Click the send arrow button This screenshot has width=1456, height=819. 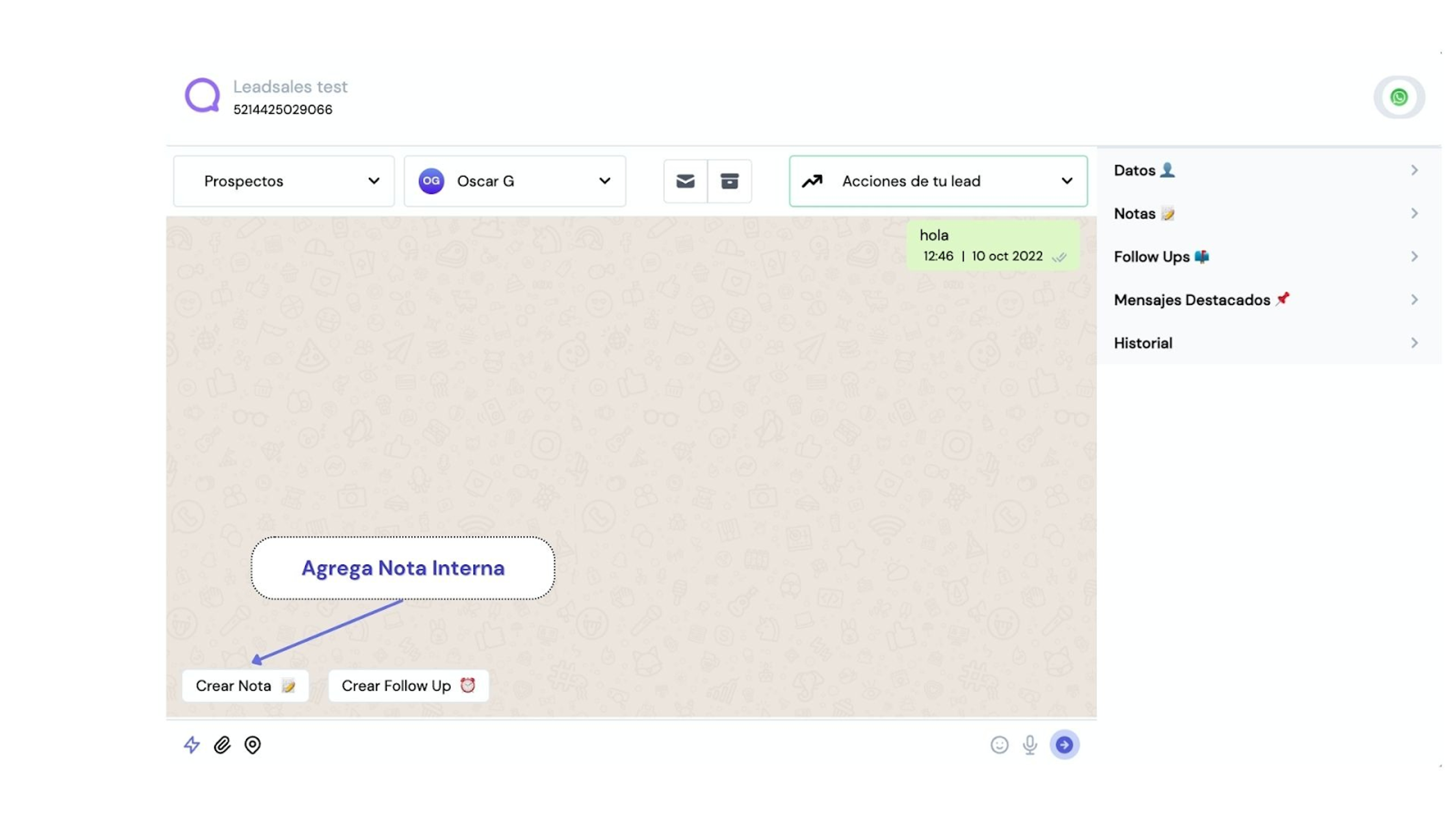(x=1064, y=745)
